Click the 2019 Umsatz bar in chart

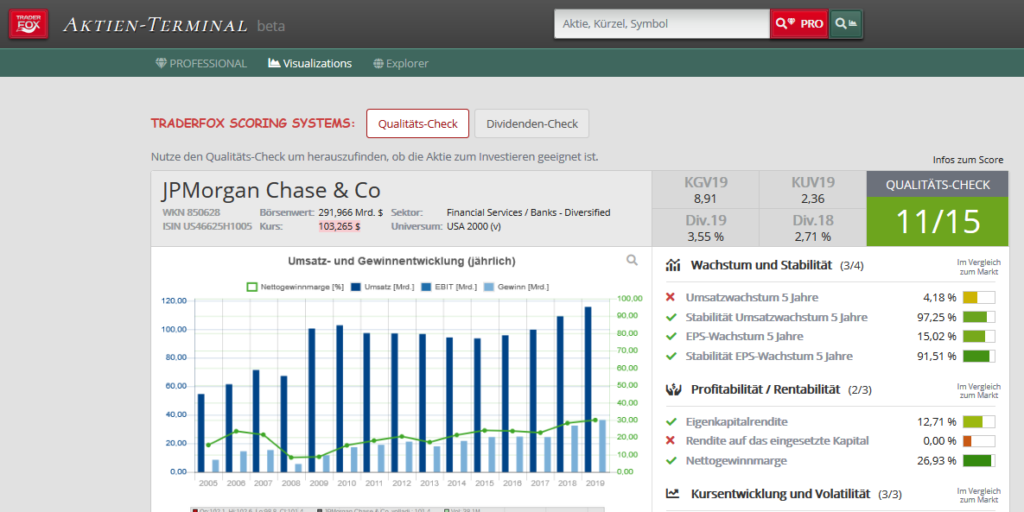point(588,389)
